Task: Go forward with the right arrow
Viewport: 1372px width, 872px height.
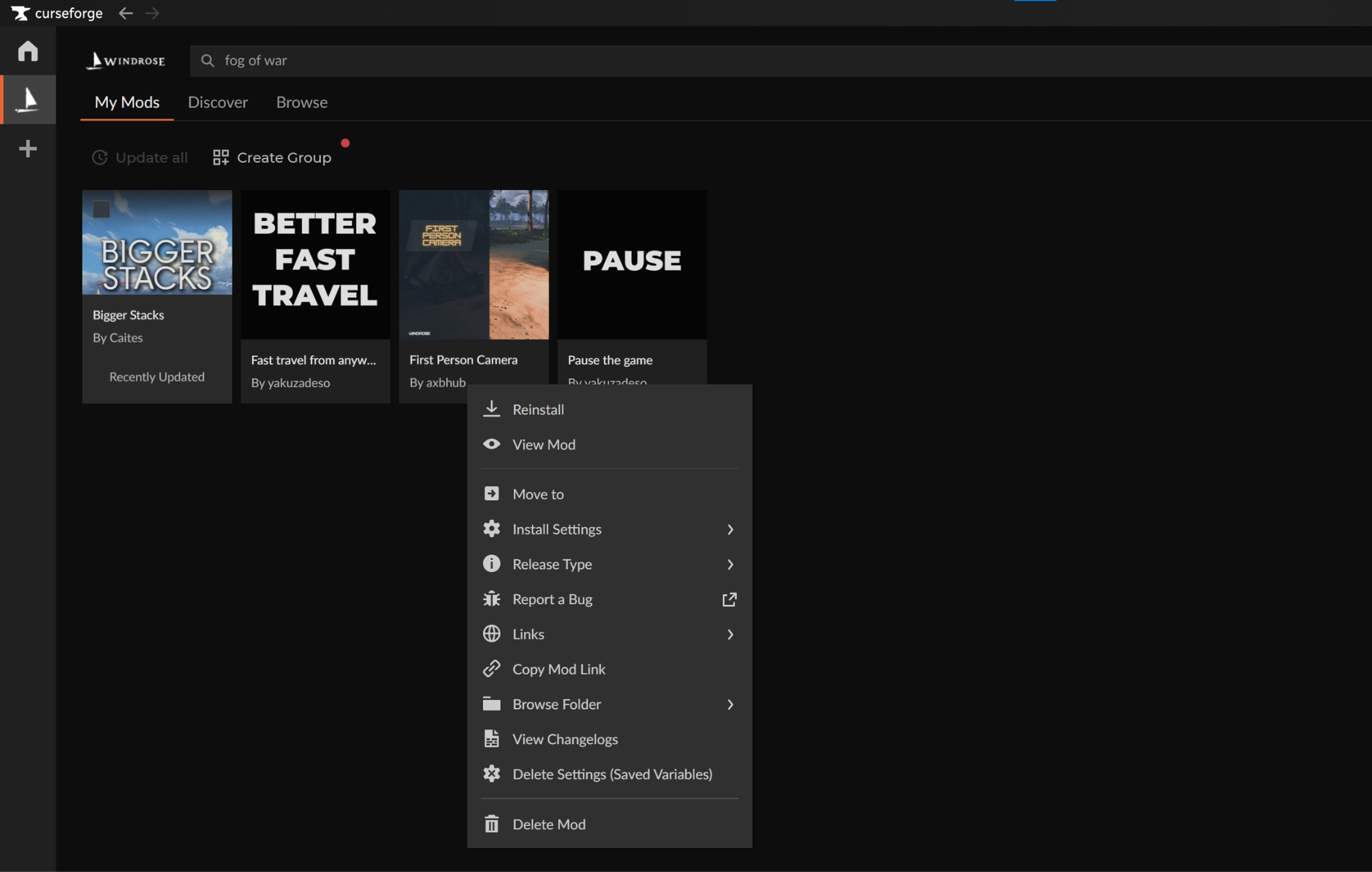Action: (152, 13)
